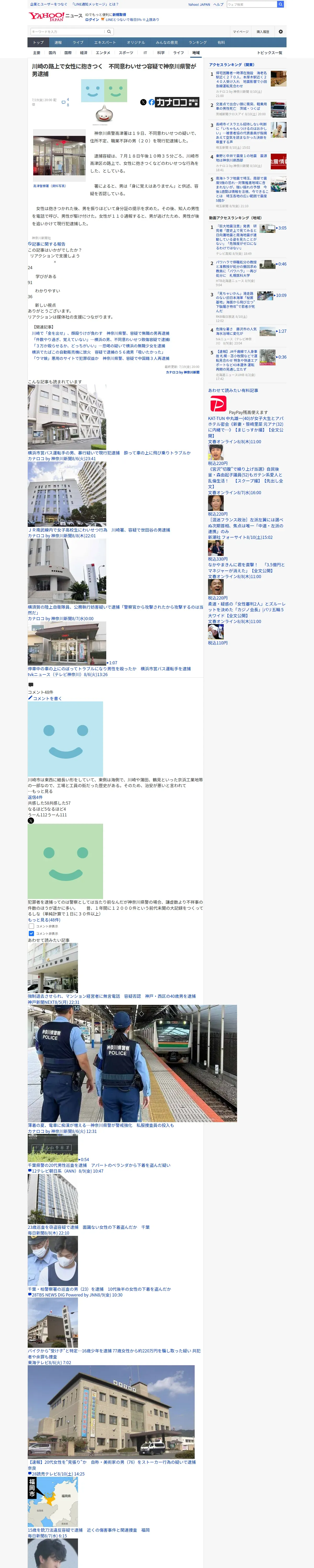Open related article about ウマ娘 site

[100, 359]
